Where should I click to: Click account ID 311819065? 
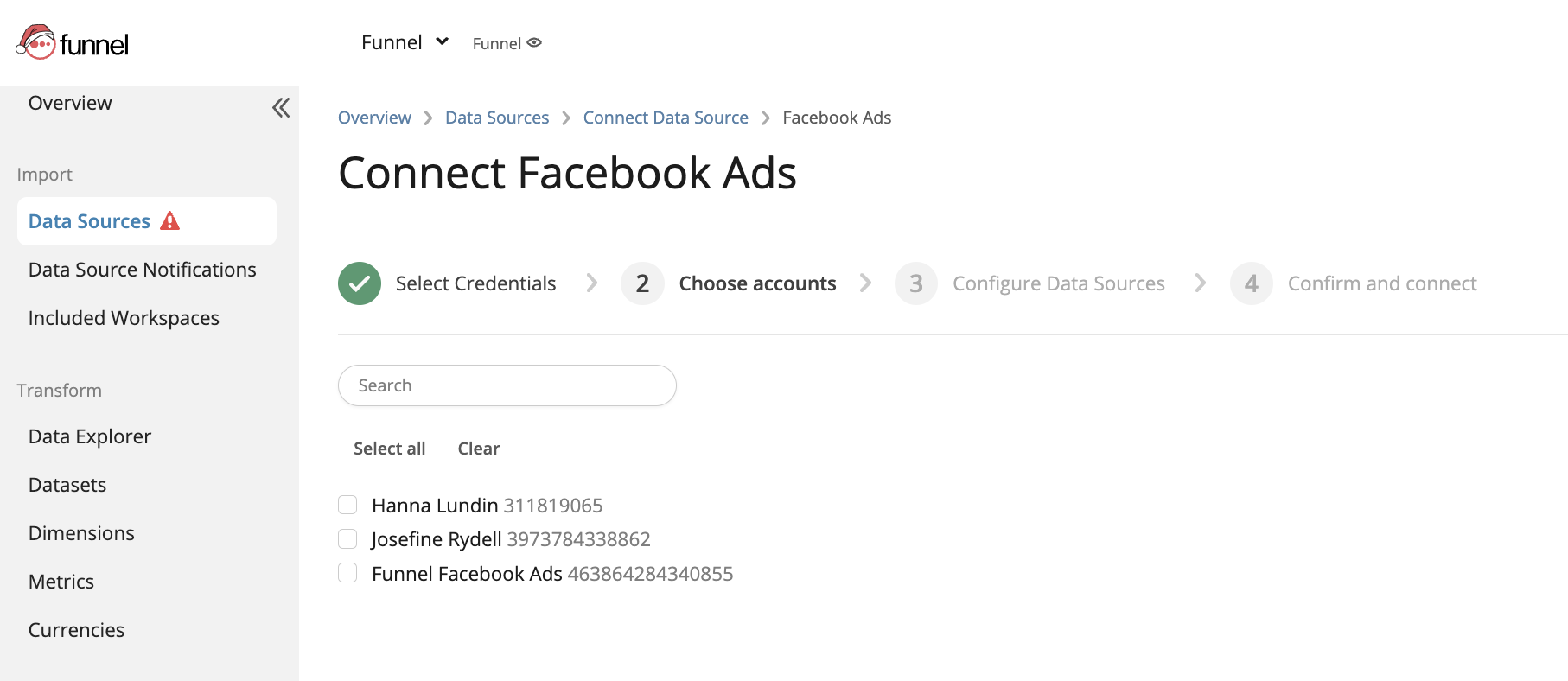[553, 506]
